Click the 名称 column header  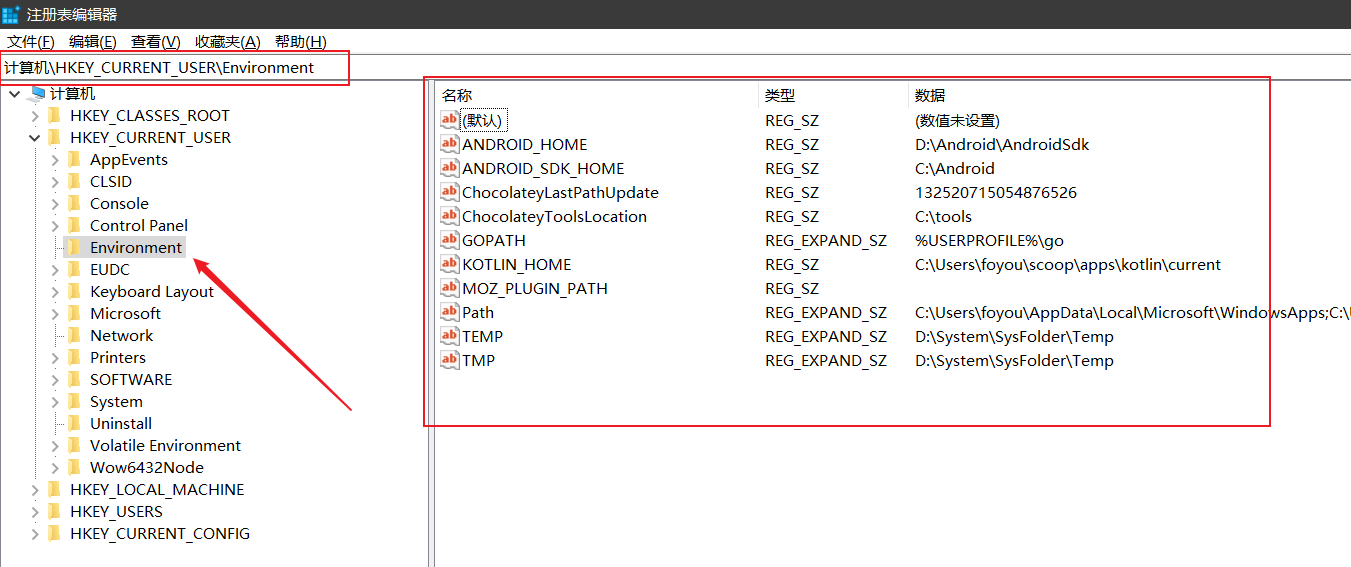[457, 95]
